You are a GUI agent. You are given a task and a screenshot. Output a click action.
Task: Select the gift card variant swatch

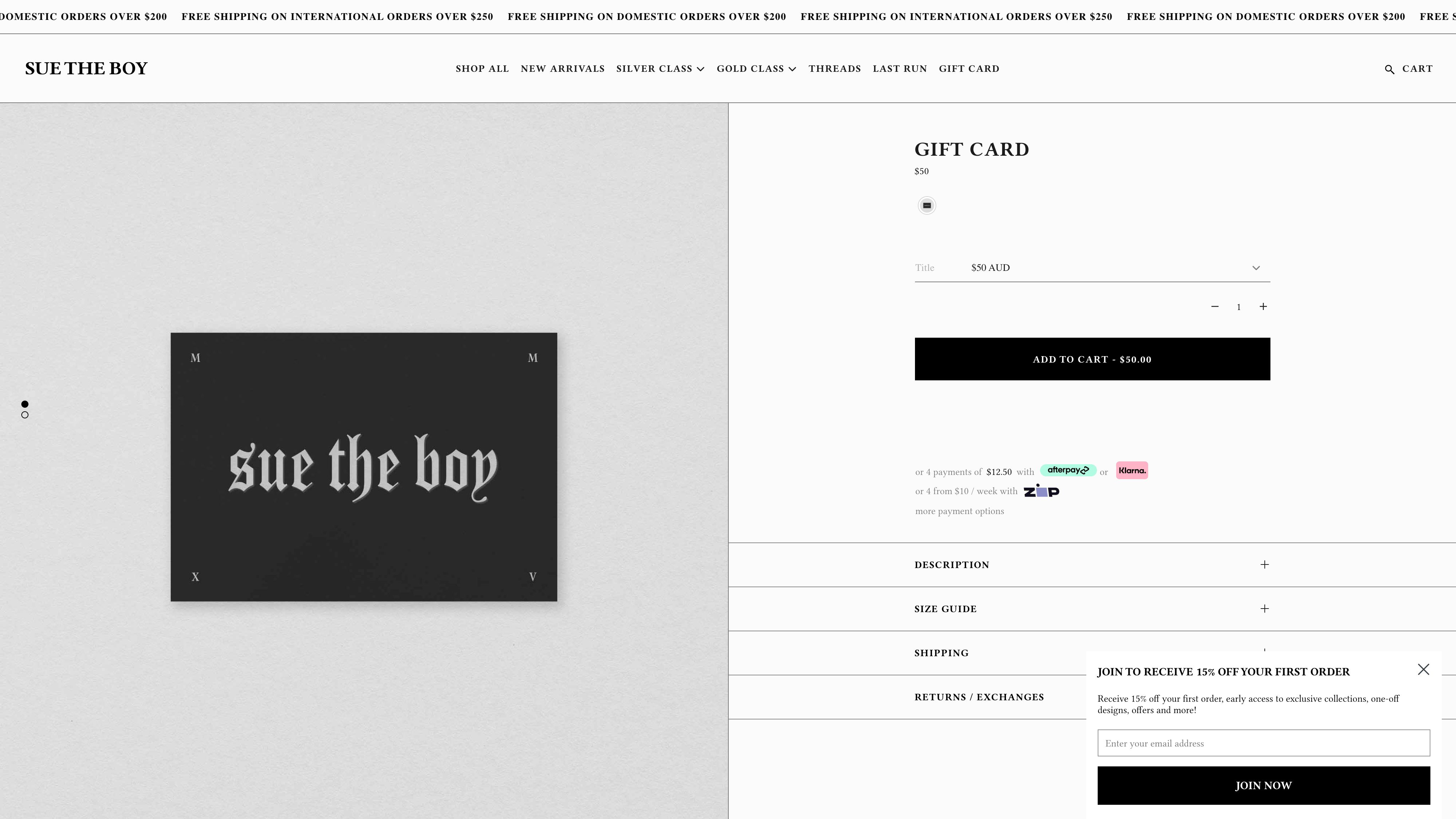tap(927, 206)
